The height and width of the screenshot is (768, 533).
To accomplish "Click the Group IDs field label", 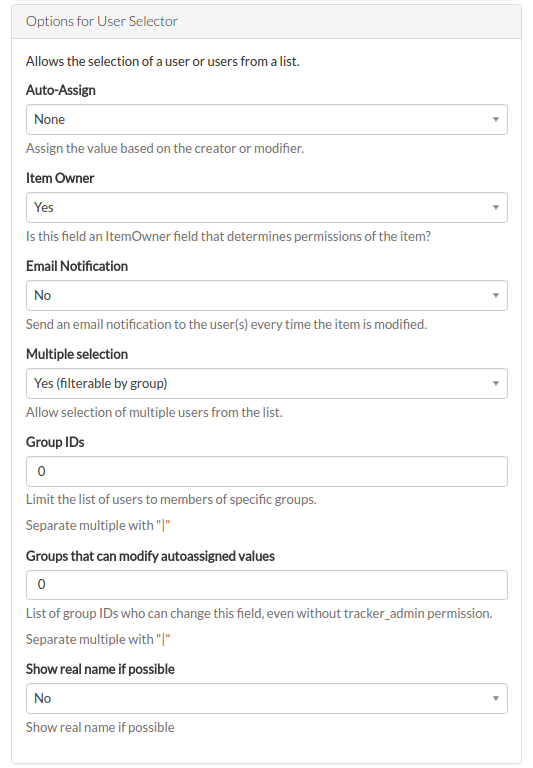I will 55,442.
